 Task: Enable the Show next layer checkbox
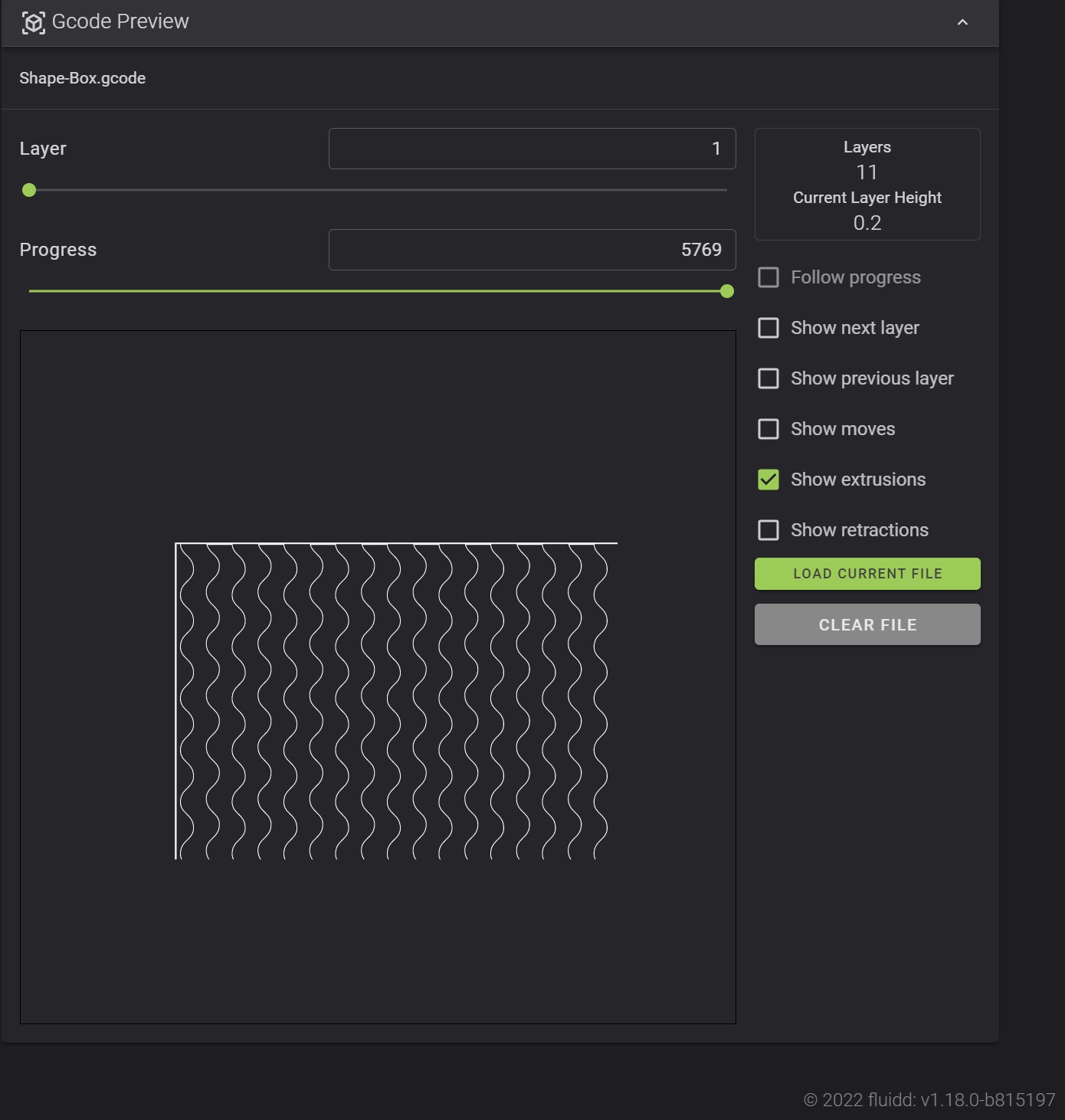[768, 327]
